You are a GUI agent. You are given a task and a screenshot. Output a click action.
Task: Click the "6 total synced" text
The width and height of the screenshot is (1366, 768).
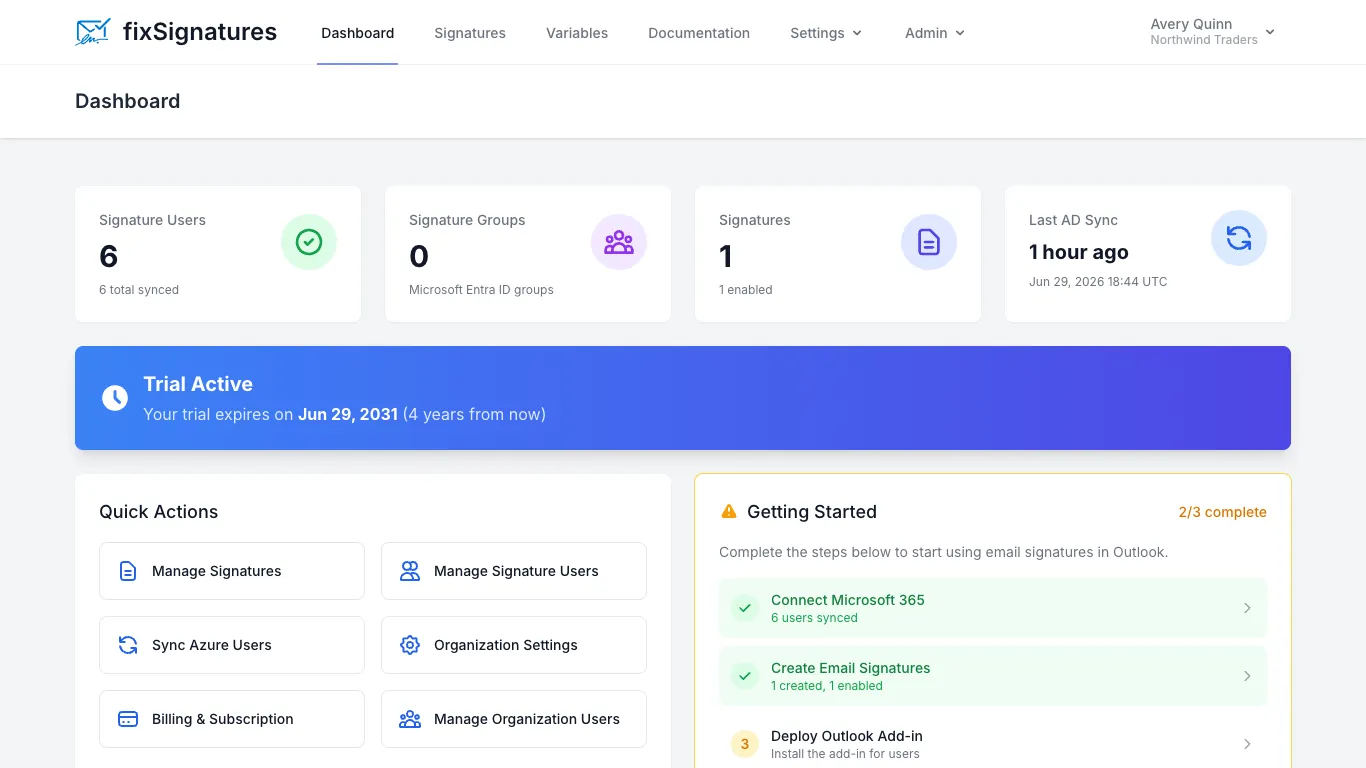point(139,290)
